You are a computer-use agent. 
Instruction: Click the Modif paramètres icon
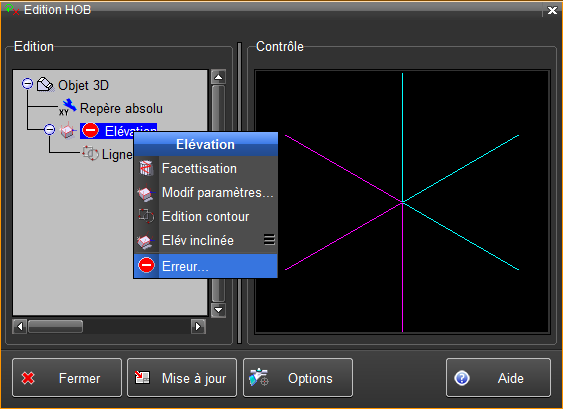(146, 193)
